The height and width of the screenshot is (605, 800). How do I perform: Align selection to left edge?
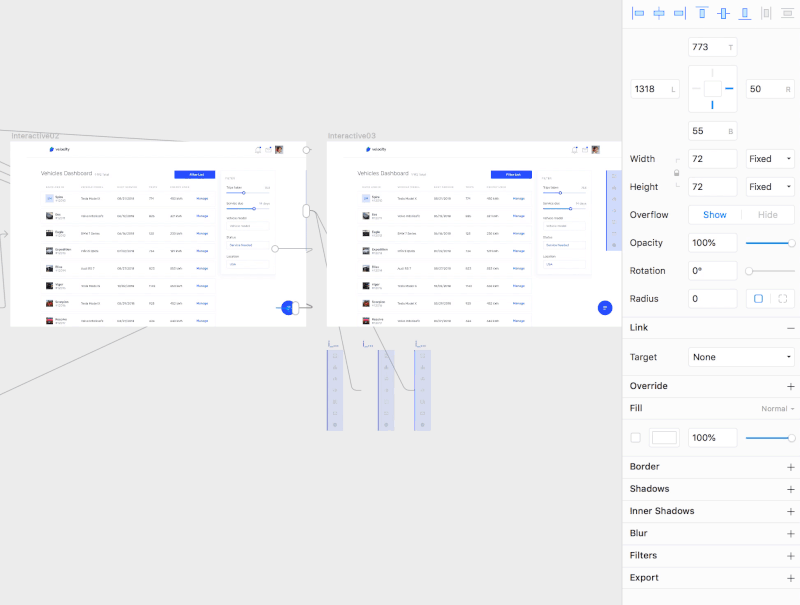tap(638, 13)
